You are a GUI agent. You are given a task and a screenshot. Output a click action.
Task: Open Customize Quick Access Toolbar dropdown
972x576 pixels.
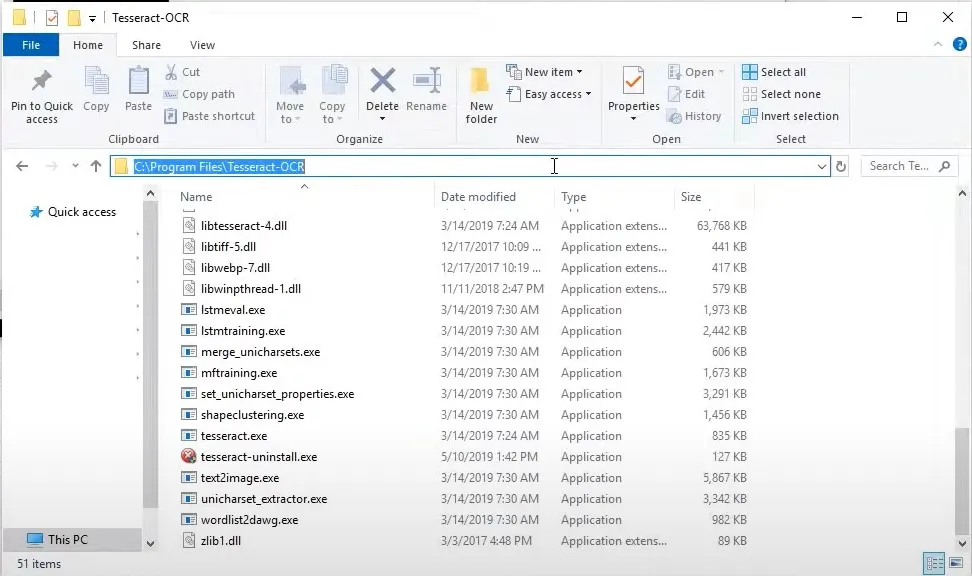(x=92, y=19)
